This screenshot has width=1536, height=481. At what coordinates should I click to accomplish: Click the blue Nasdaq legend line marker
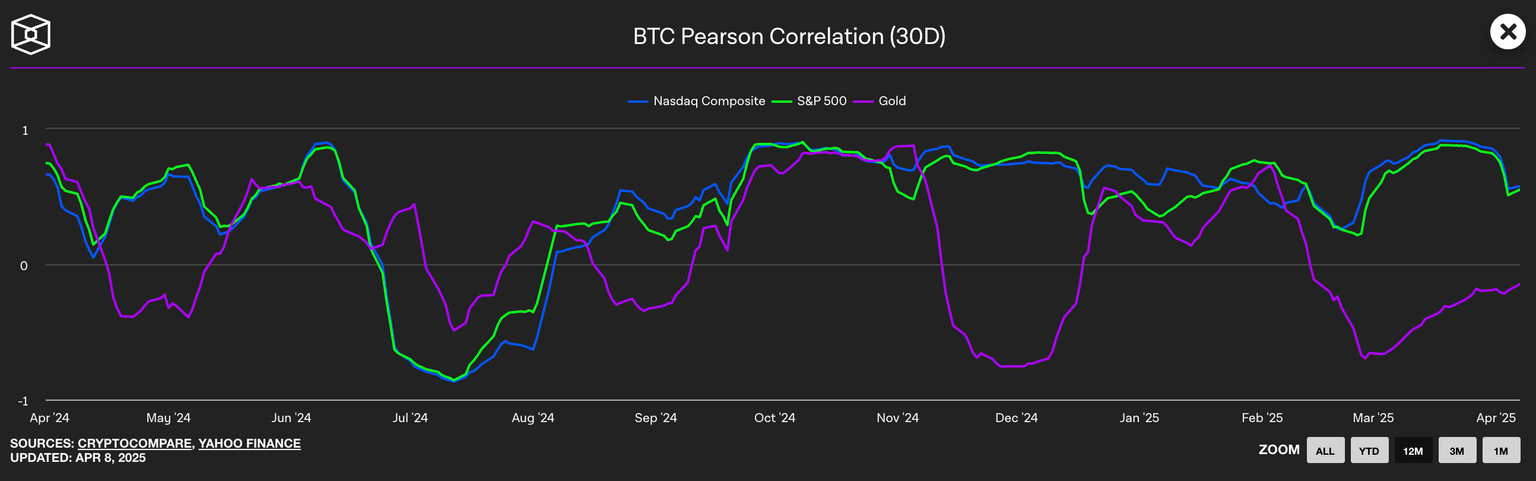638,101
